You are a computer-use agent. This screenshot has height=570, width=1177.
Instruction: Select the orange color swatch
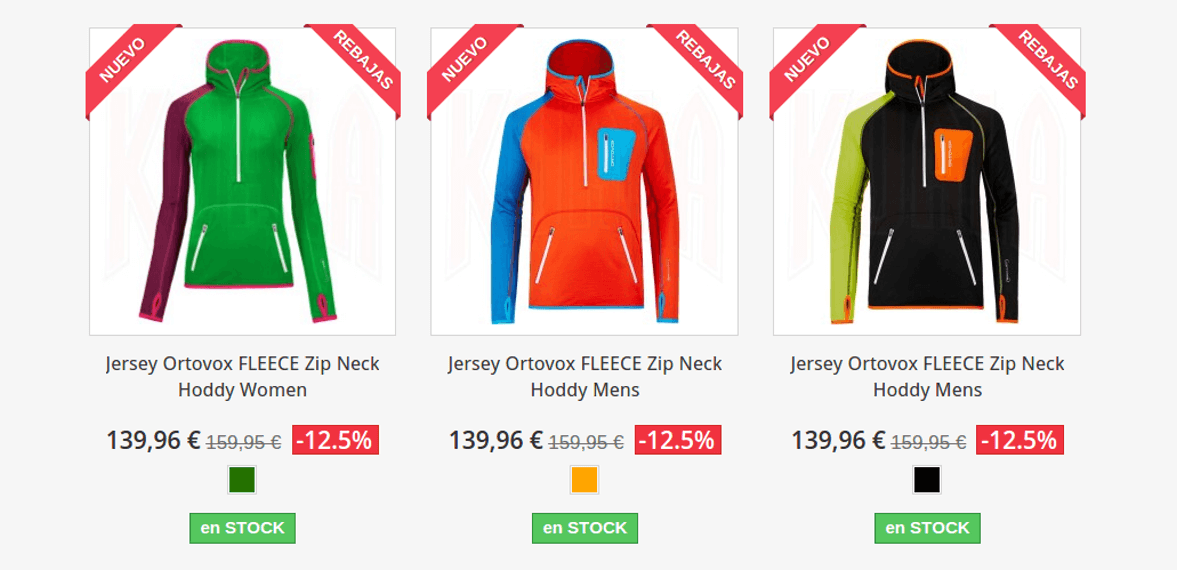click(584, 480)
